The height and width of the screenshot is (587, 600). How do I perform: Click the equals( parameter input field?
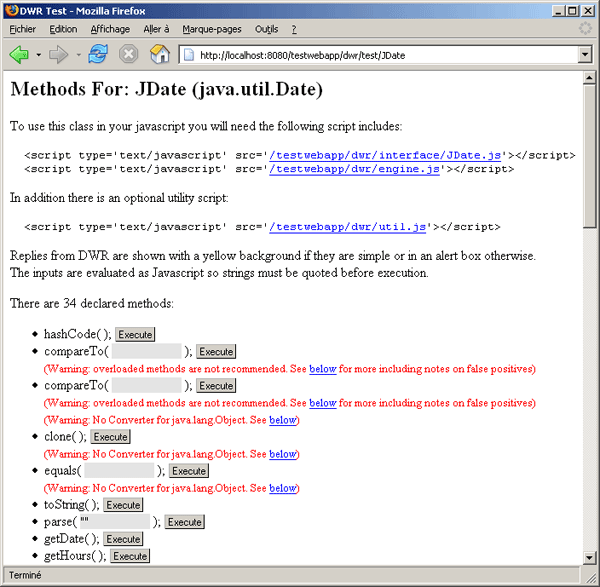(x=119, y=471)
